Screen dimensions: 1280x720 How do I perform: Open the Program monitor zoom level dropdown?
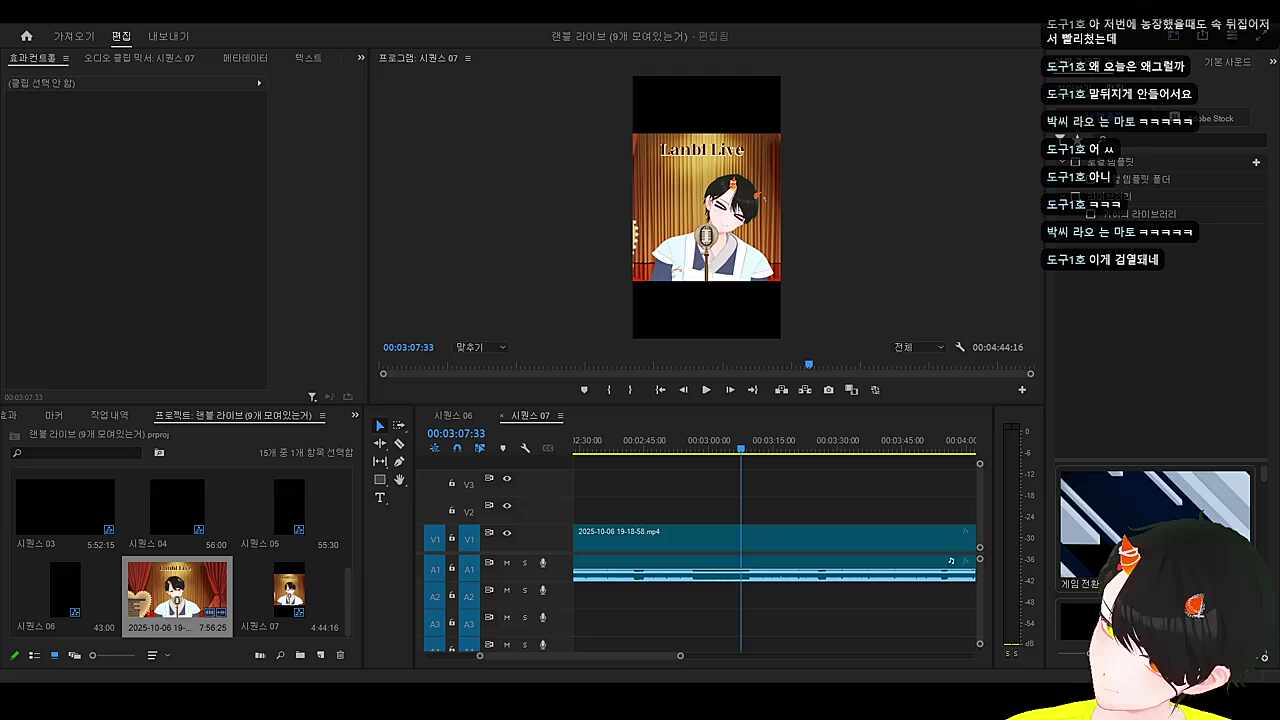481,347
